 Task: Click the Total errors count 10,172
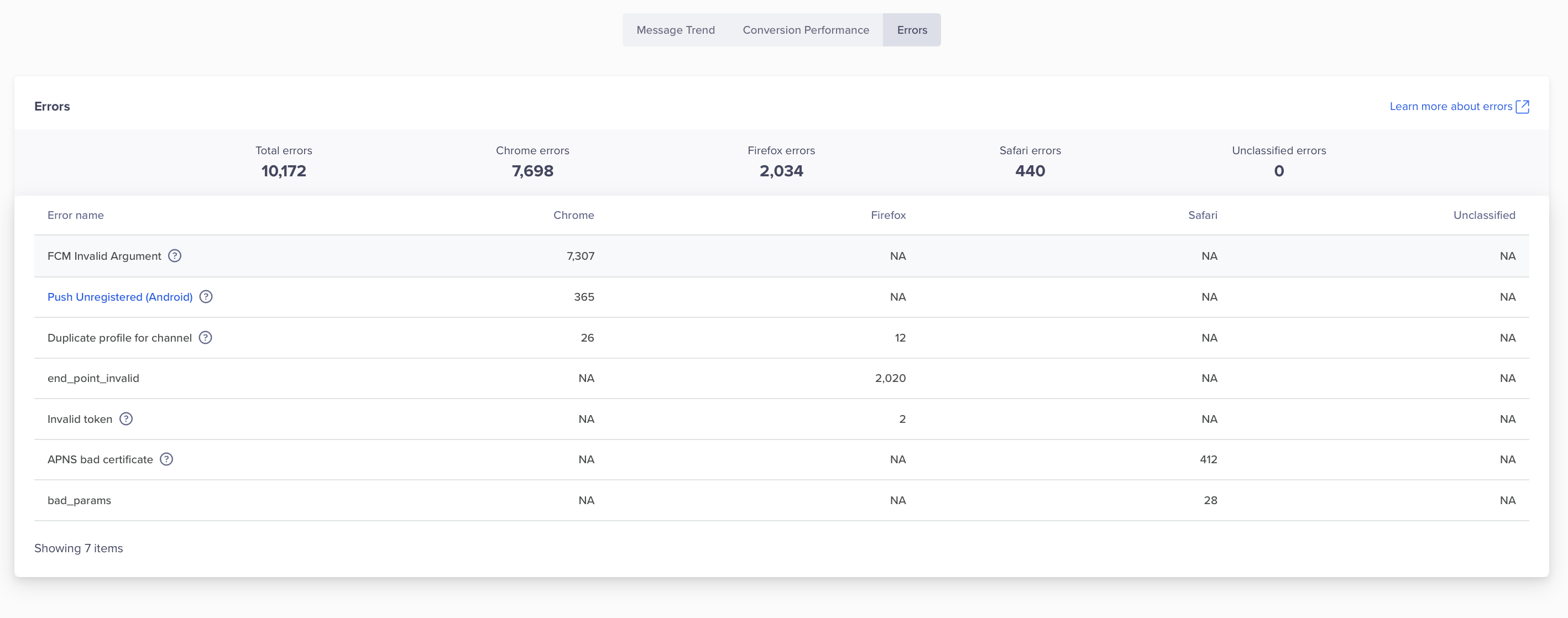(284, 171)
